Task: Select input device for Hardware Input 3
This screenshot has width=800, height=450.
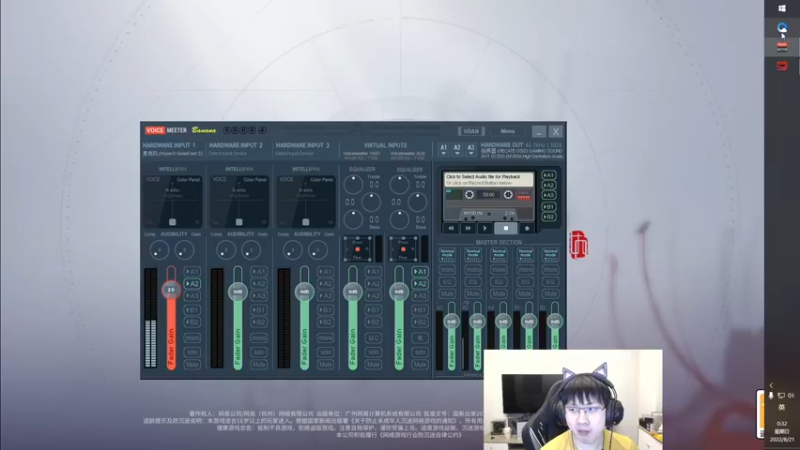Action: 294,154
